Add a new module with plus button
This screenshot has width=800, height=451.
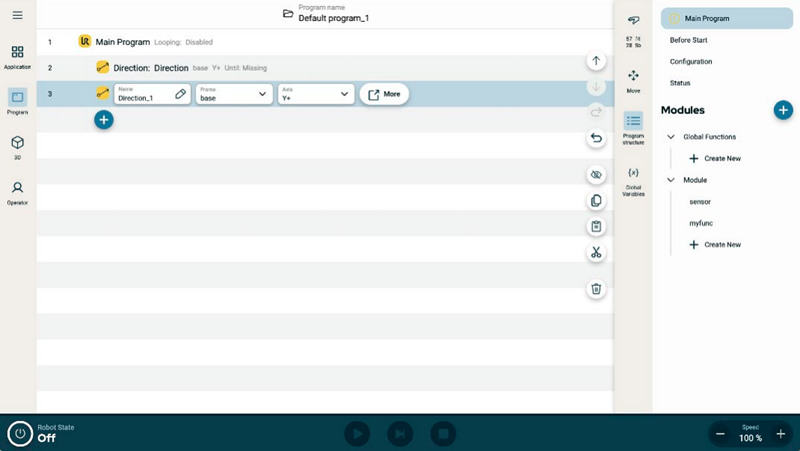click(x=783, y=110)
